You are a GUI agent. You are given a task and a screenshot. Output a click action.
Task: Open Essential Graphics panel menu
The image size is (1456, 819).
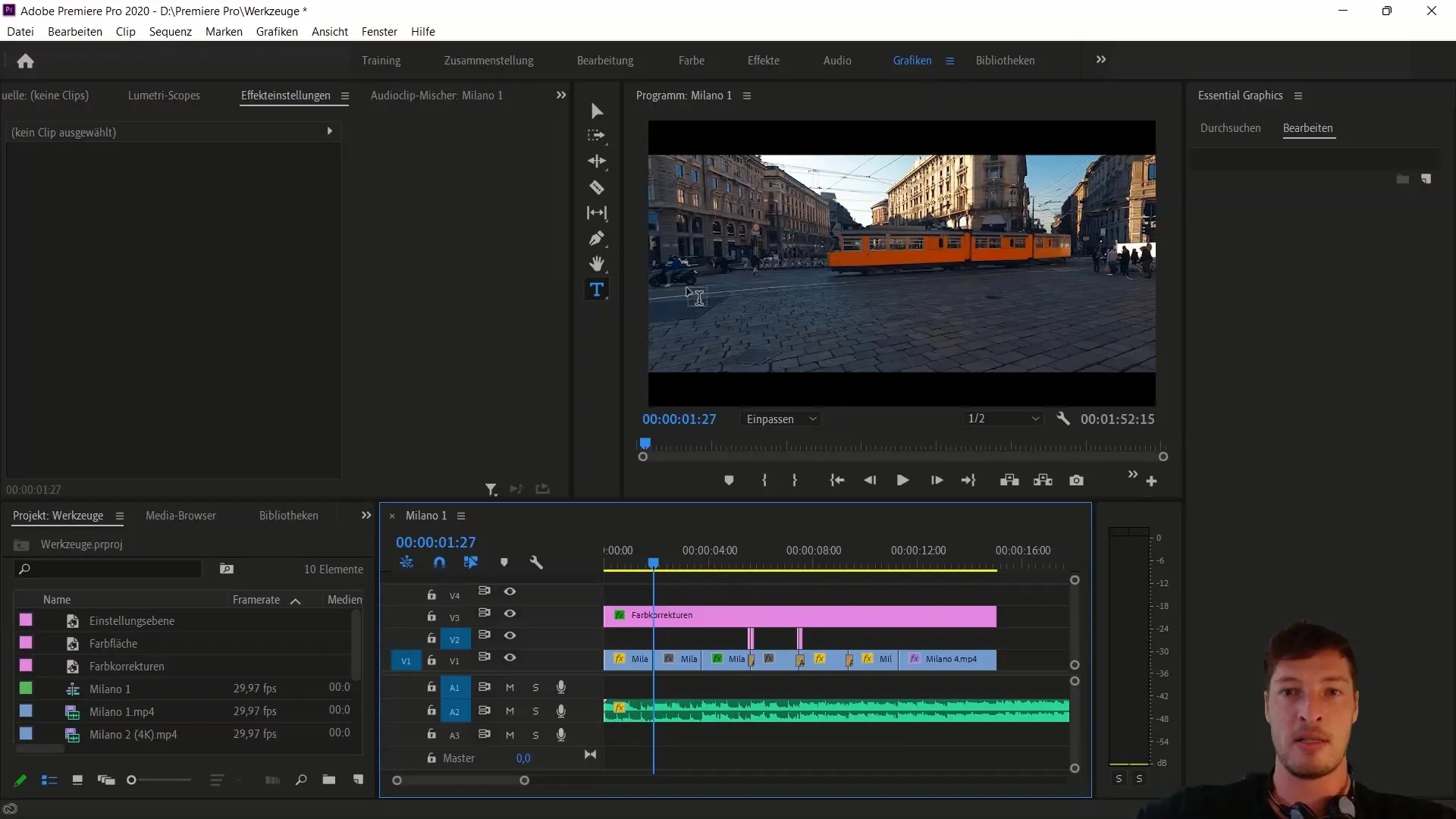[1298, 96]
